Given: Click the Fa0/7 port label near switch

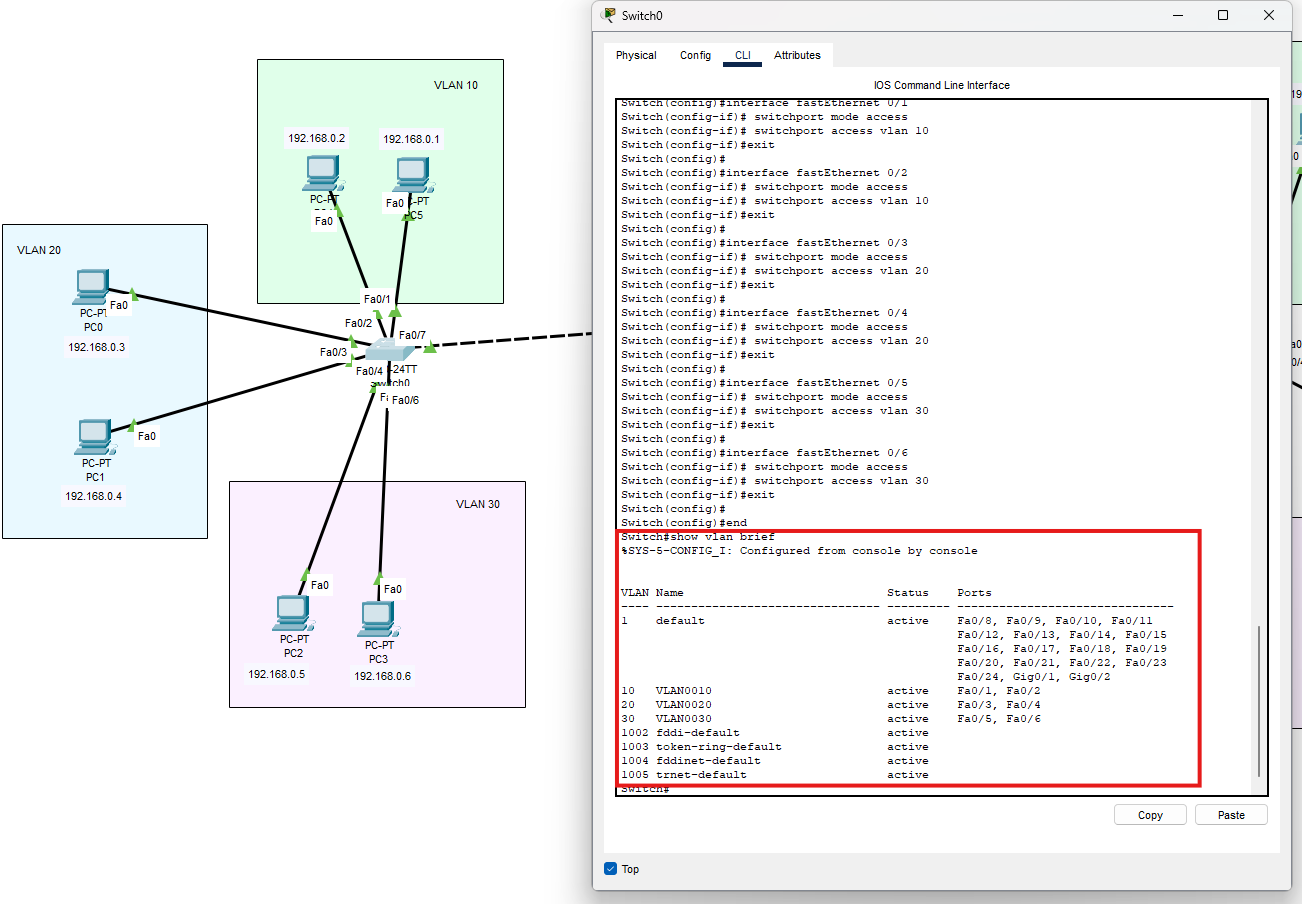Looking at the screenshot, I should 413,335.
